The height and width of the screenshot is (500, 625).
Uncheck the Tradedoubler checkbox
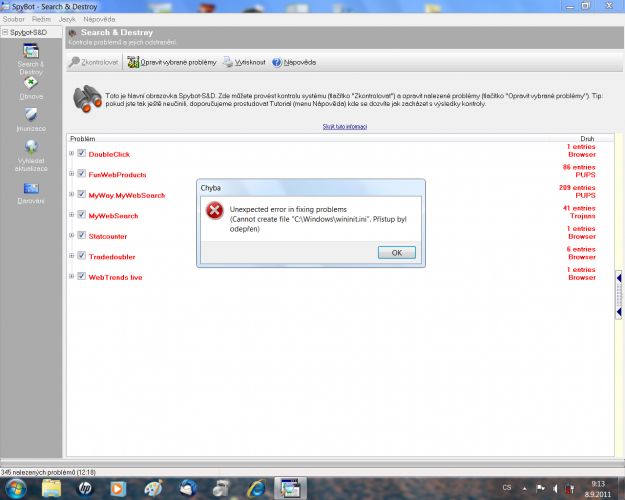pos(82,256)
